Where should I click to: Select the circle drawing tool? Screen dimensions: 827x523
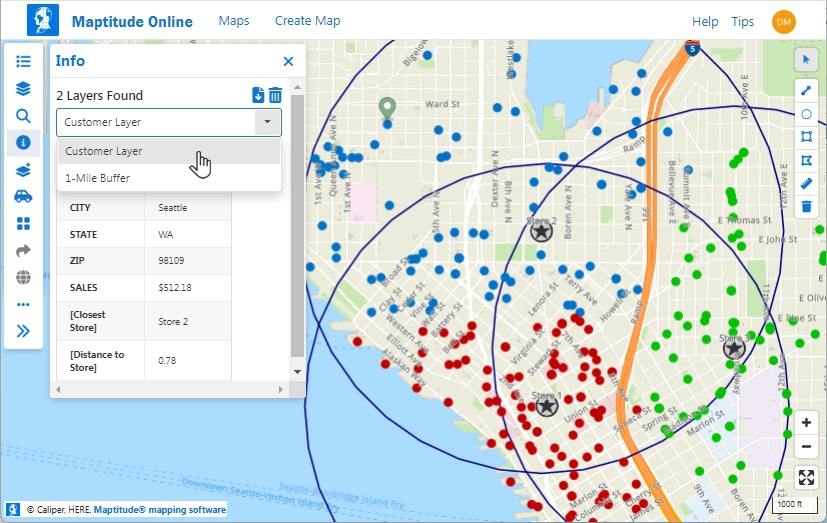806,113
